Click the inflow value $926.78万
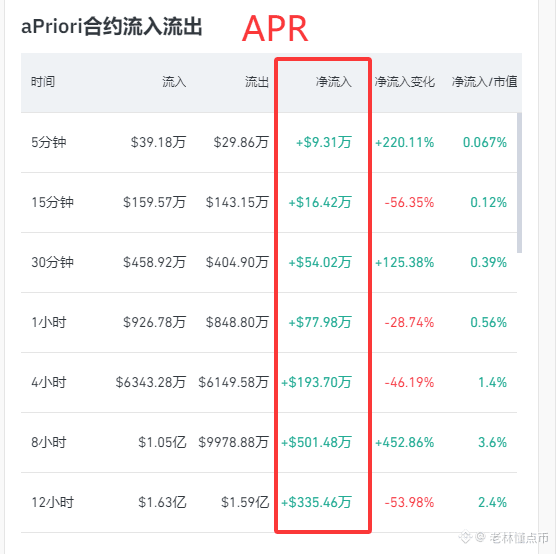556x554 pixels. tap(155, 322)
